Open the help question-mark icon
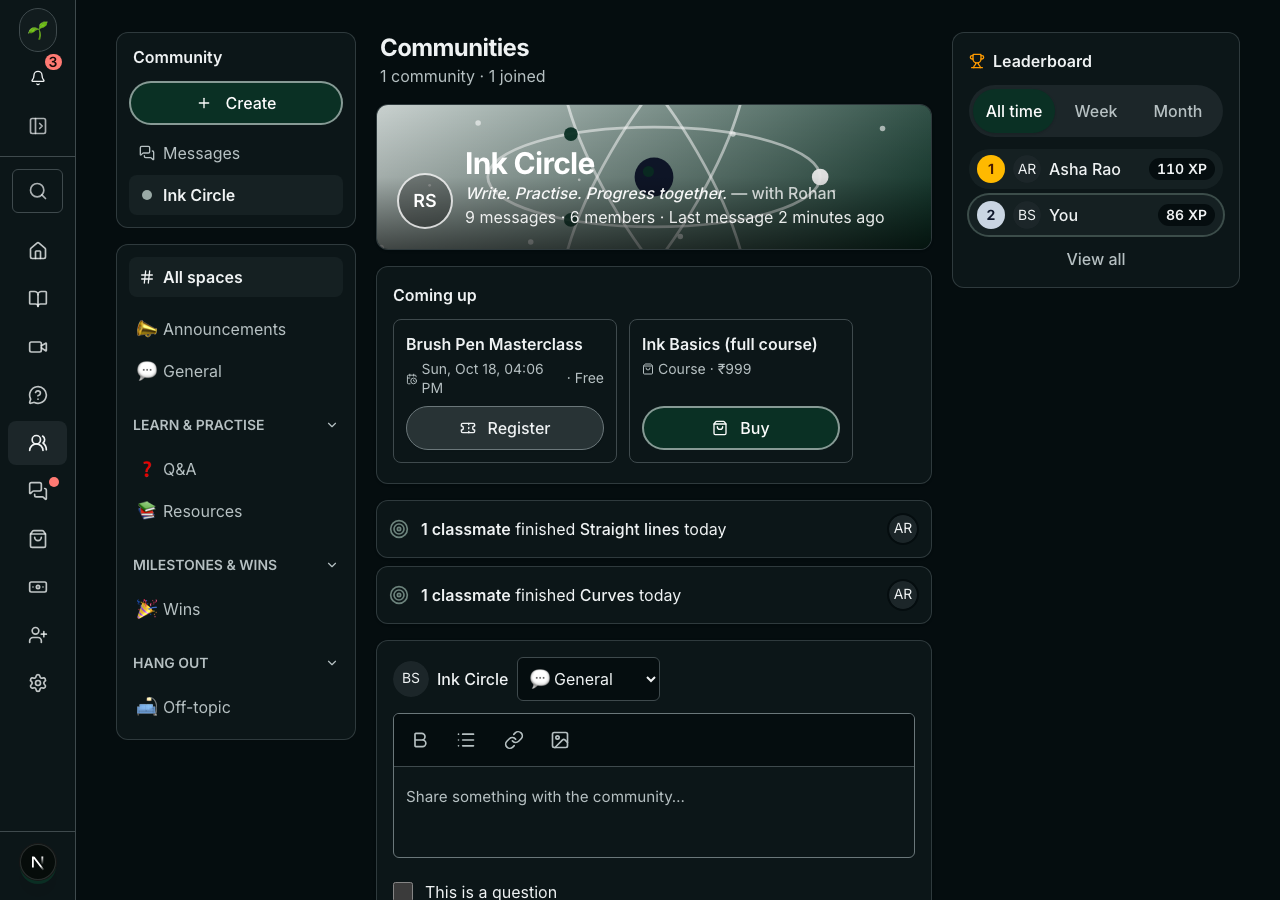 click(38, 395)
